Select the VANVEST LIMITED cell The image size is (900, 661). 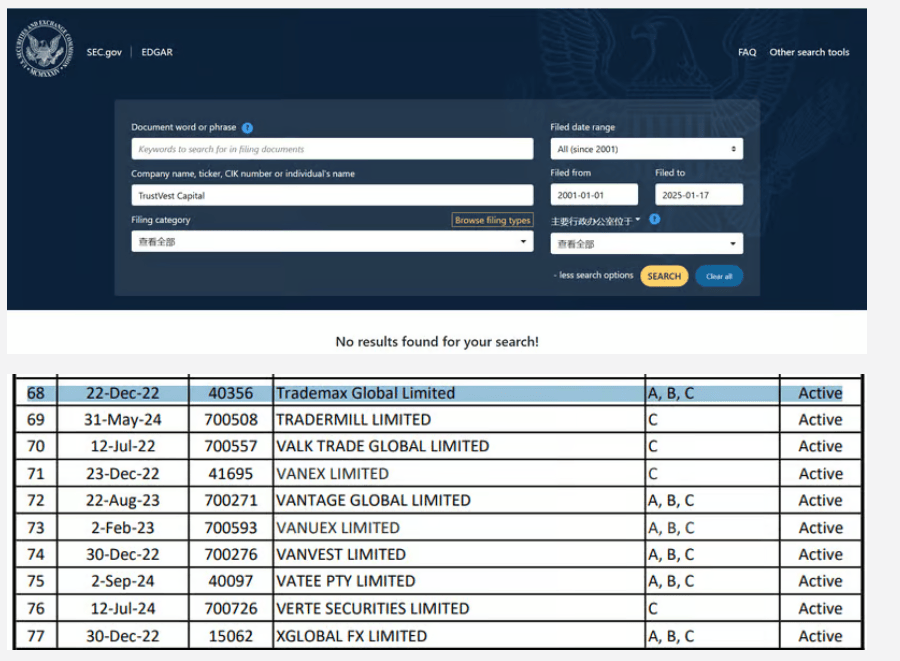[x=459, y=554]
